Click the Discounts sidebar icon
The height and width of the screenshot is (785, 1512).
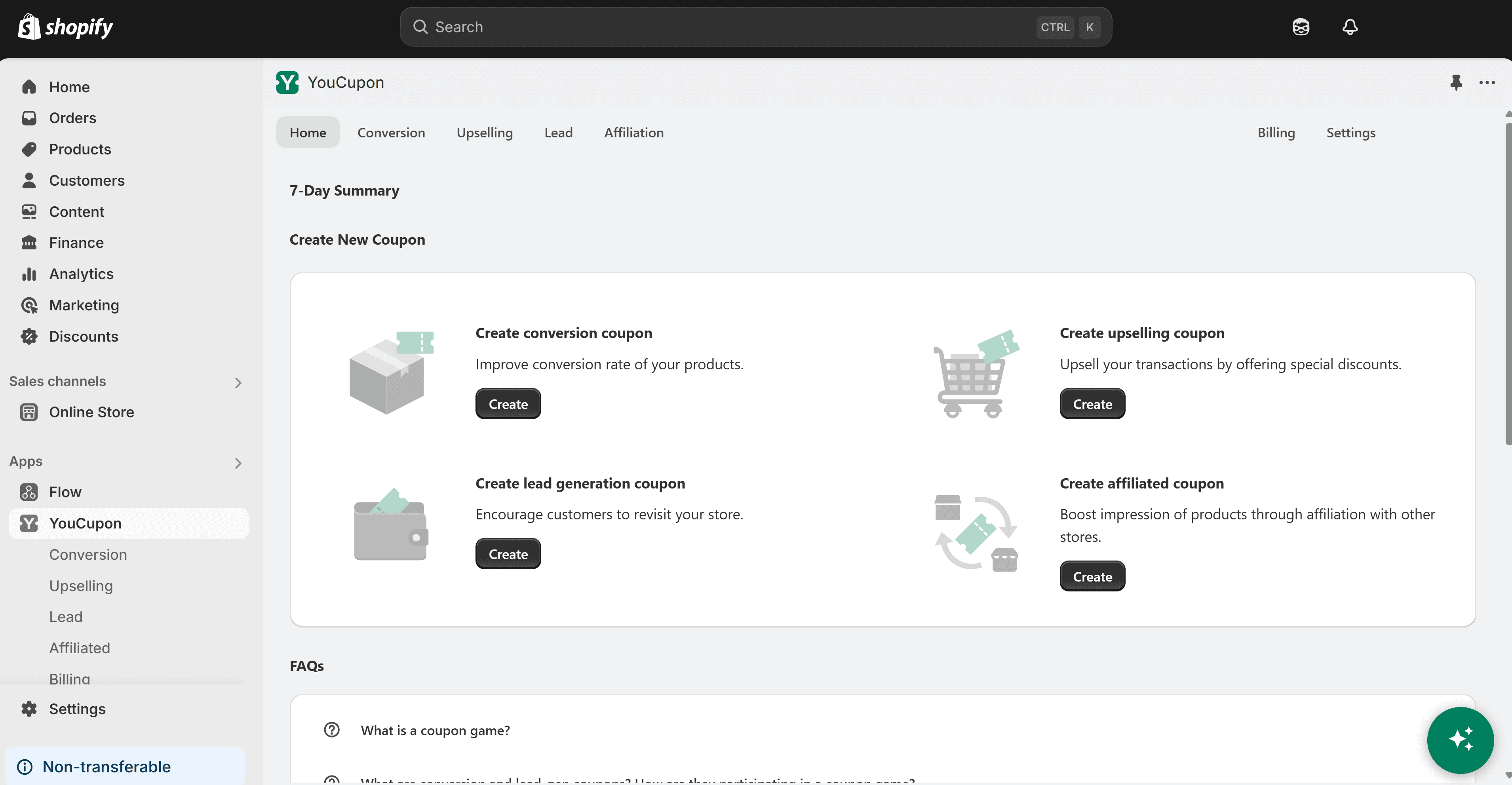coord(29,336)
